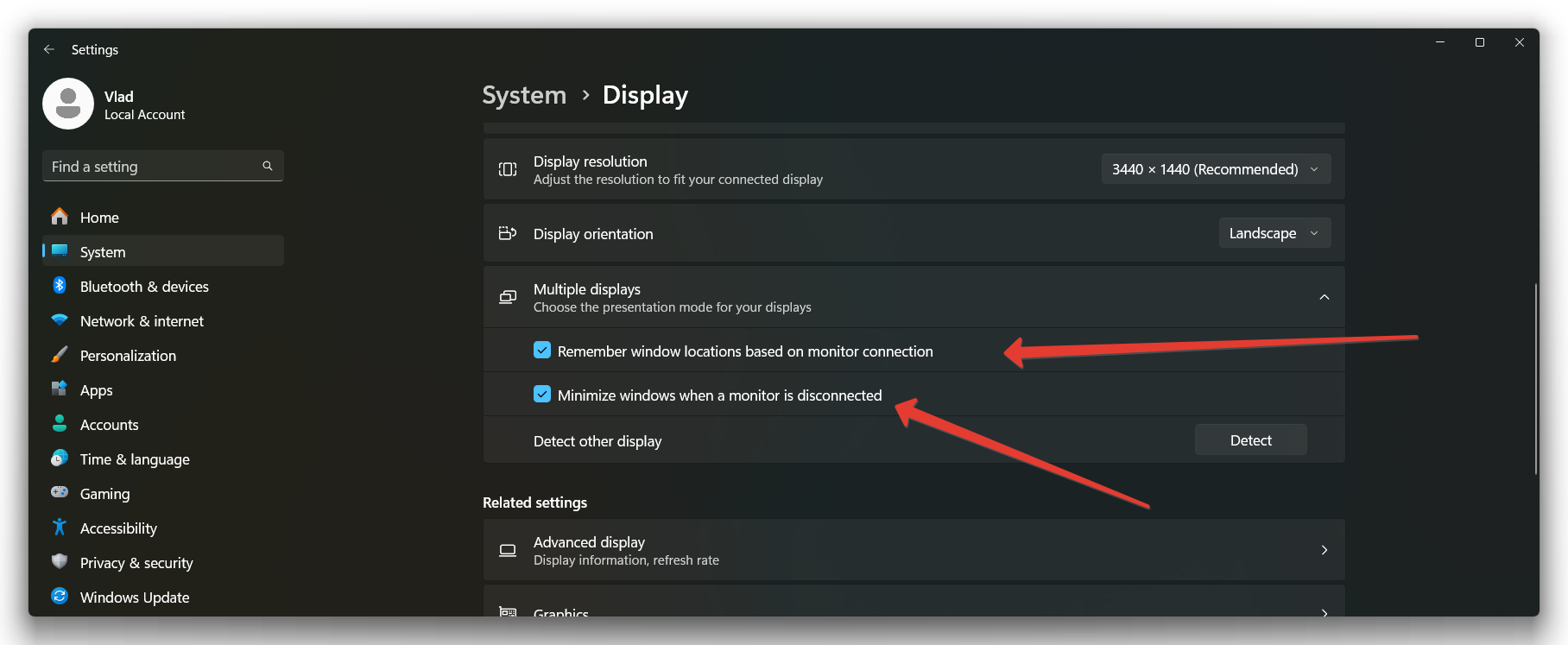The image size is (1568, 645).
Task: Click the Personalization paintbrush icon
Action: [60, 355]
